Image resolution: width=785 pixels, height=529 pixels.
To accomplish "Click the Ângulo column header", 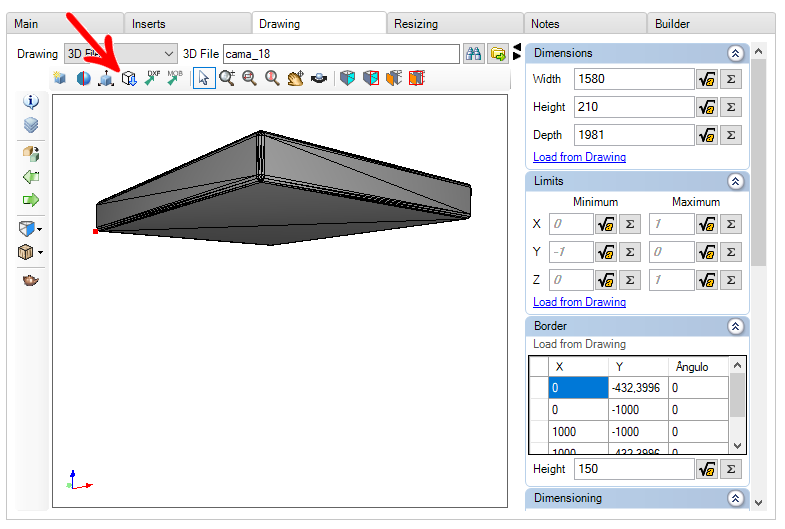I will coord(698,367).
